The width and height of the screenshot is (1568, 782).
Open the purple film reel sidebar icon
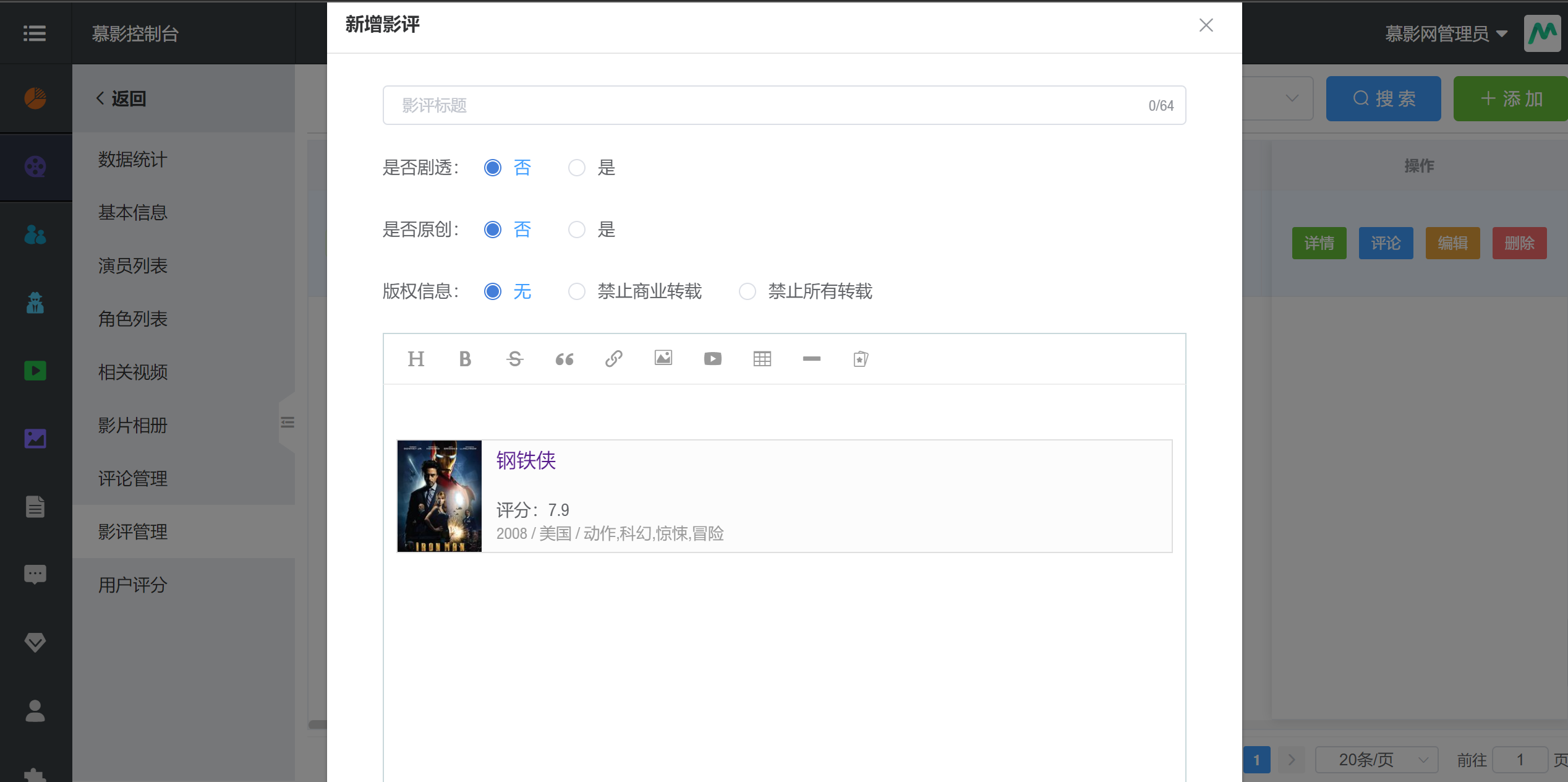(35, 166)
